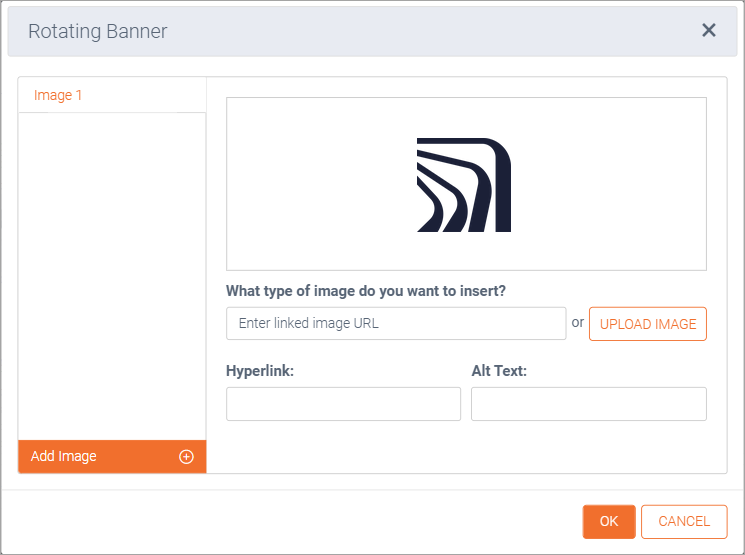
Task: Click the empty dialog footer left of OK
Action: coord(300,521)
